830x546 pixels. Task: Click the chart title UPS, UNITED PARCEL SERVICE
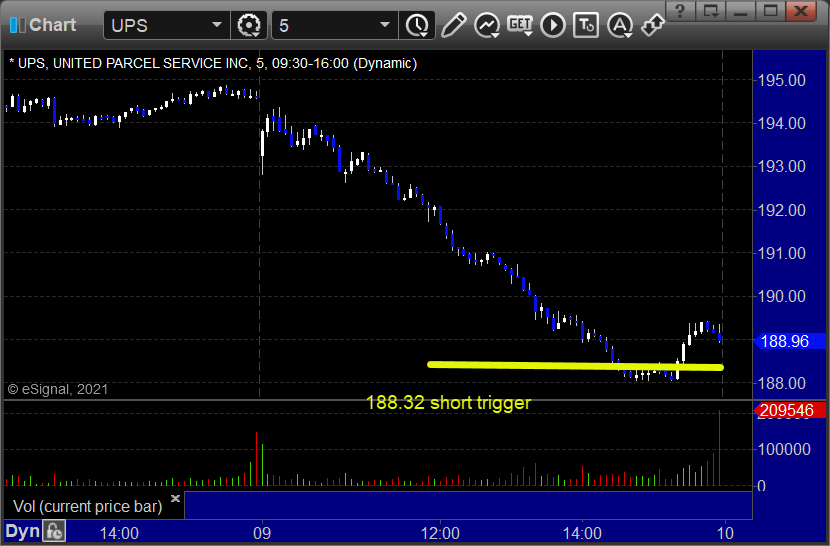point(213,63)
